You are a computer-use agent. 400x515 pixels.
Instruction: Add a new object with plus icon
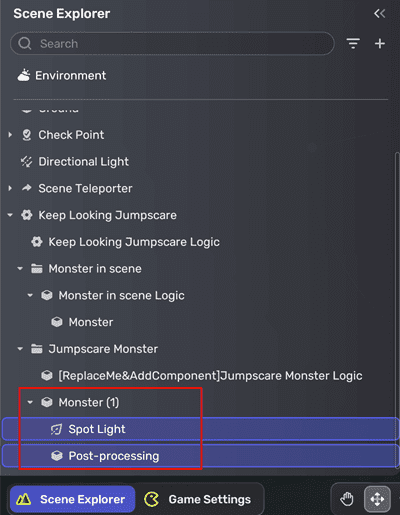[x=380, y=44]
